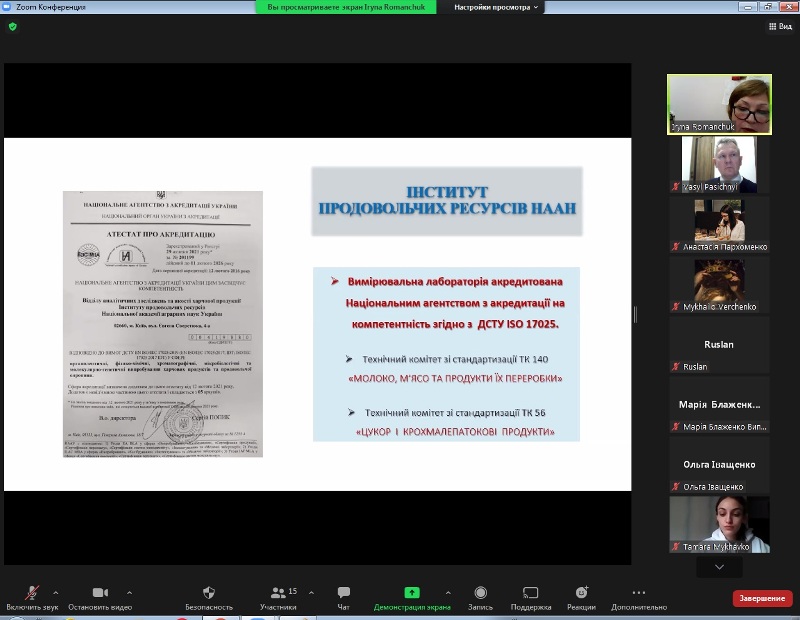Click the Zoom Конференция title bar icon

point(7,7)
